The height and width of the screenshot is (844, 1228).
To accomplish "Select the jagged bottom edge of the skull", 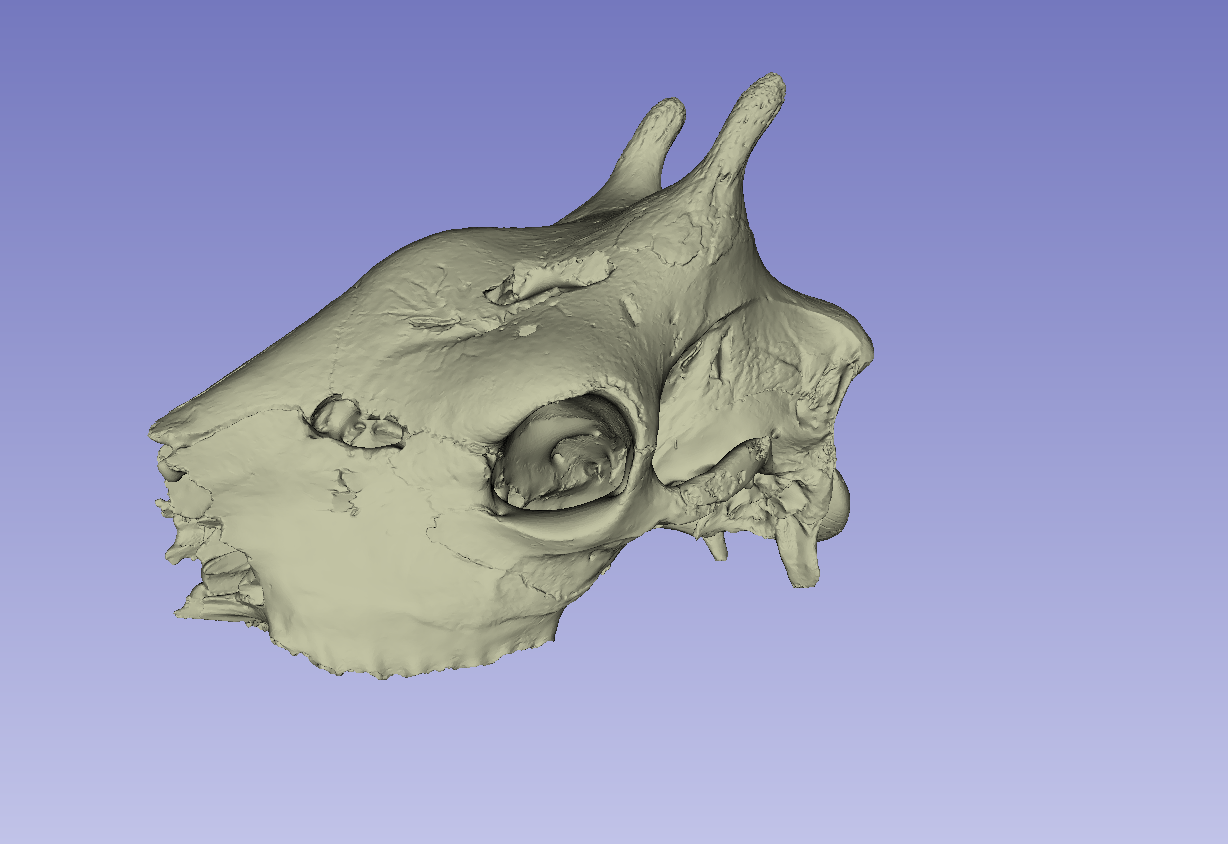I will click(x=420, y=666).
